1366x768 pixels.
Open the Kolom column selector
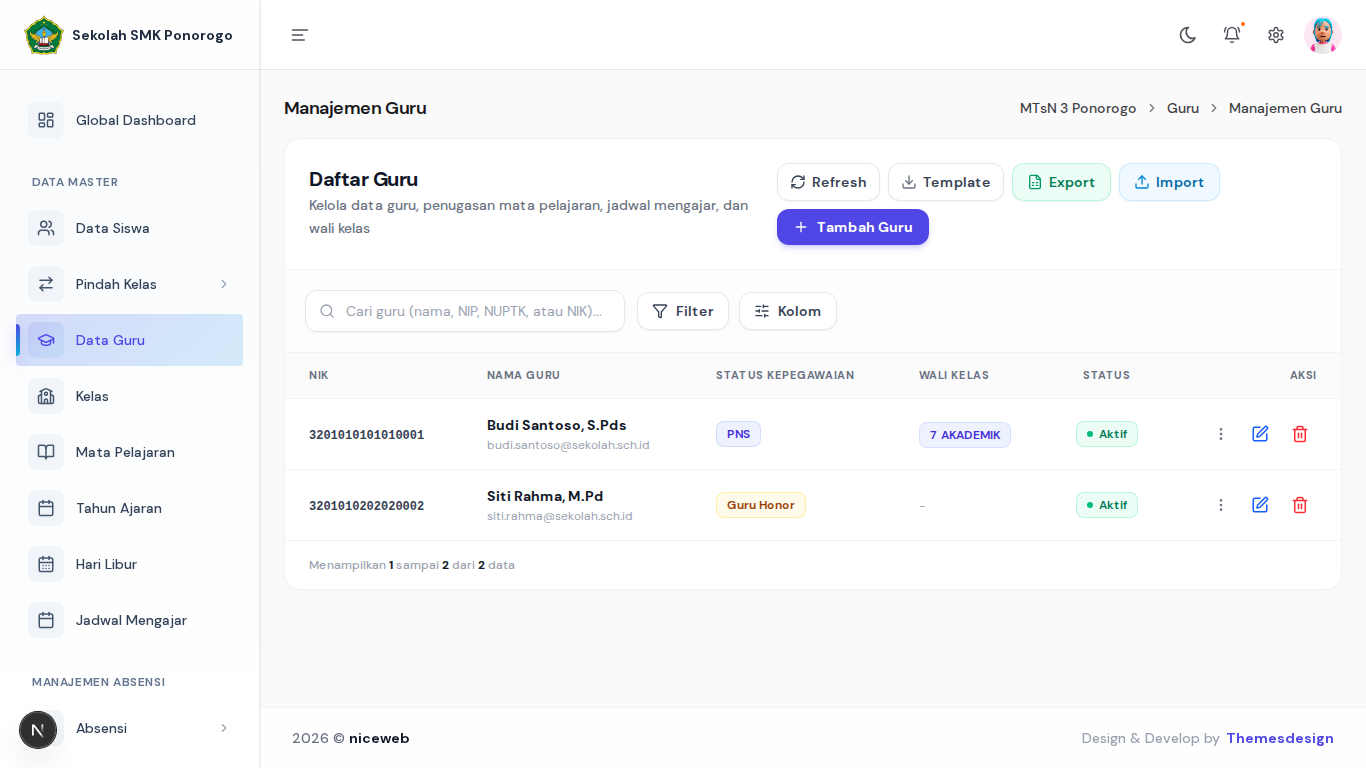[788, 311]
